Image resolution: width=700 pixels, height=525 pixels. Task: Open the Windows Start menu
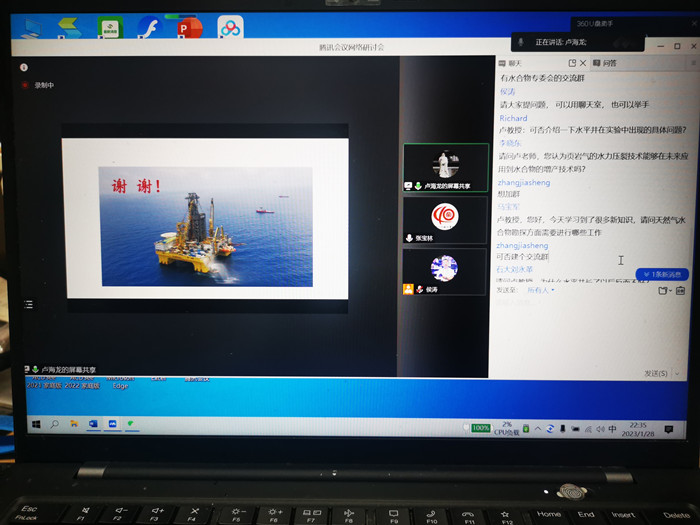(x=36, y=424)
